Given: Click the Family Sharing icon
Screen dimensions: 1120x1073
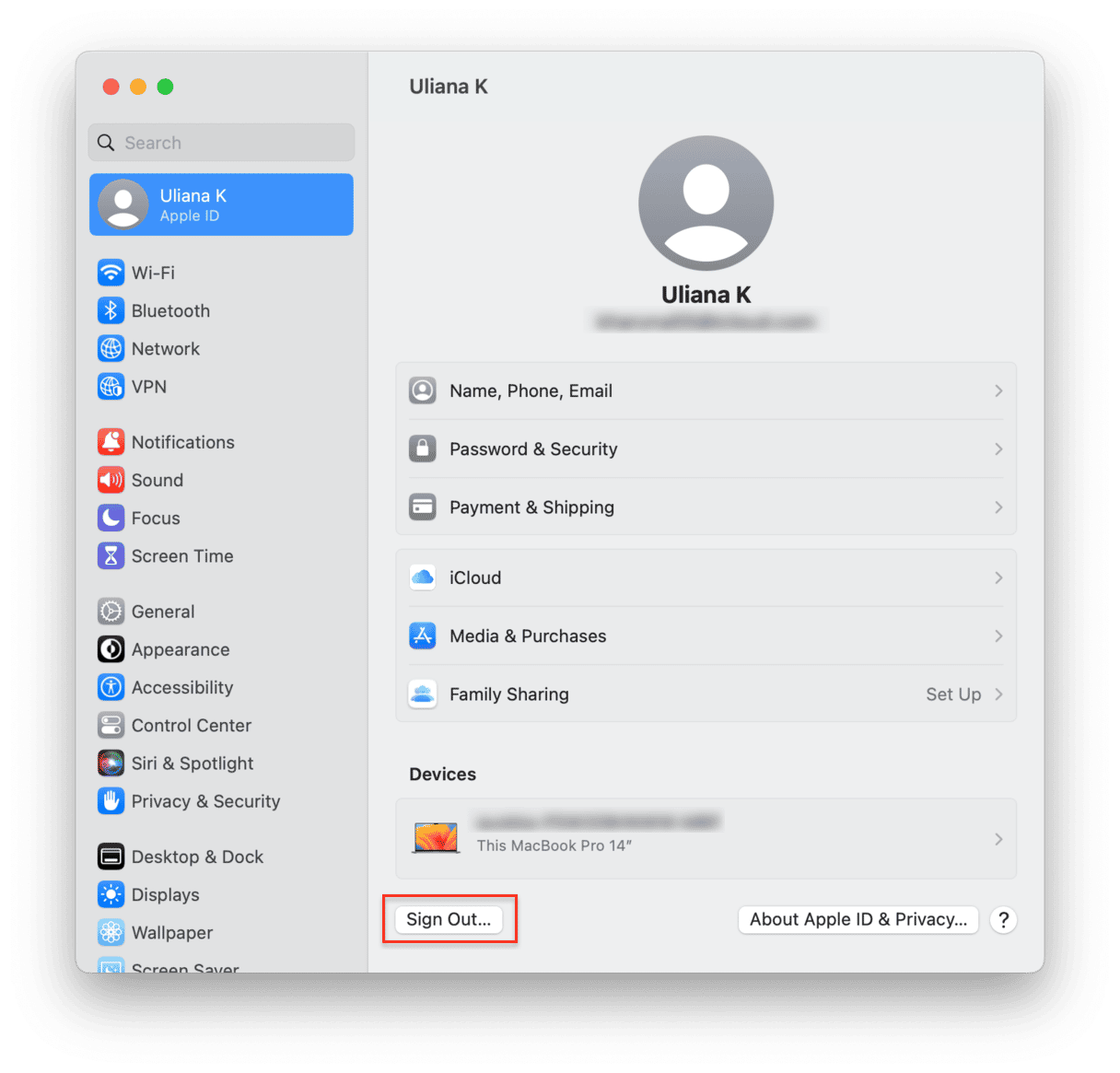Looking at the screenshot, I should [x=423, y=694].
